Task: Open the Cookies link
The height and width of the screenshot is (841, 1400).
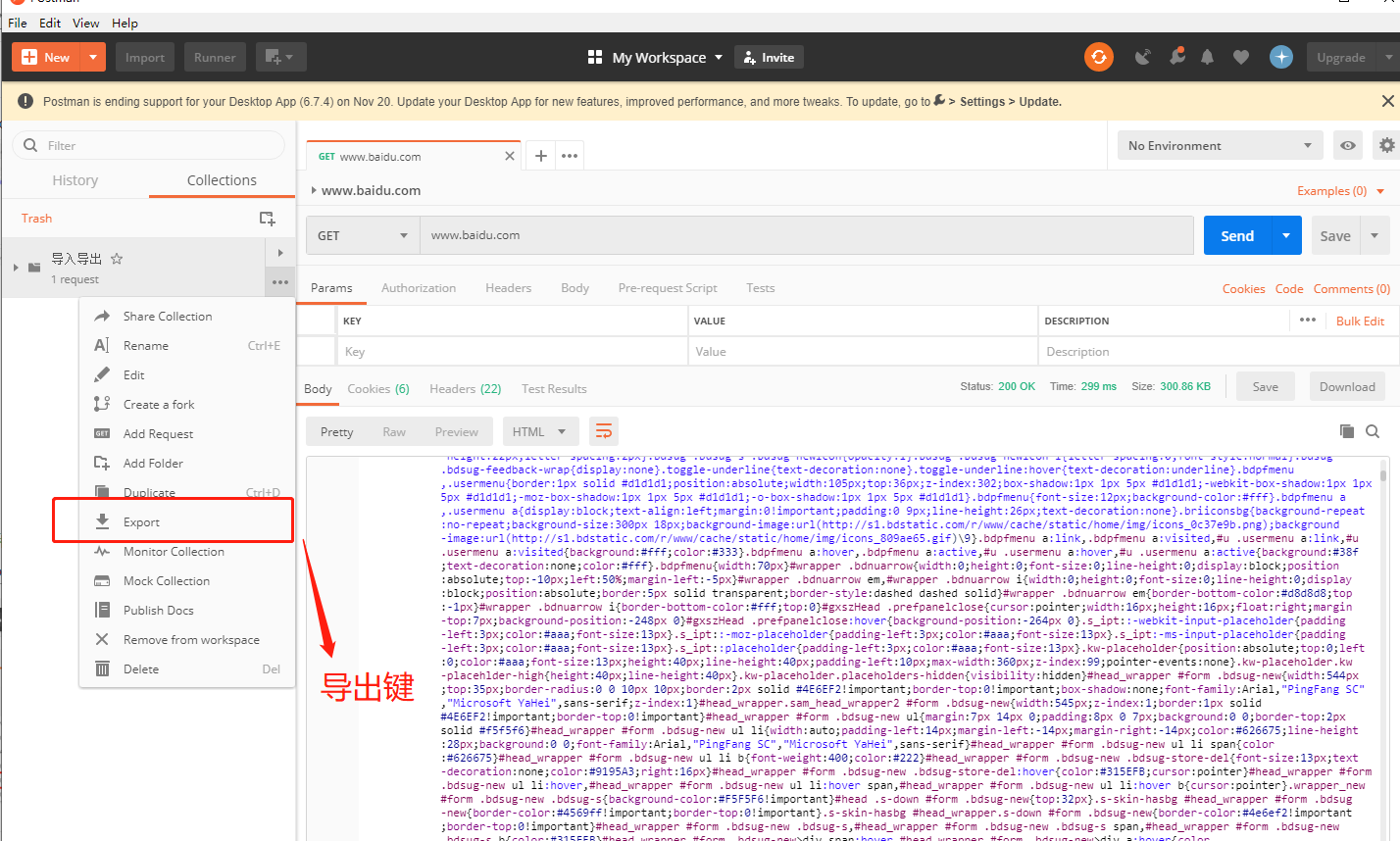Action: pyautogui.click(x=1243, y=288)
